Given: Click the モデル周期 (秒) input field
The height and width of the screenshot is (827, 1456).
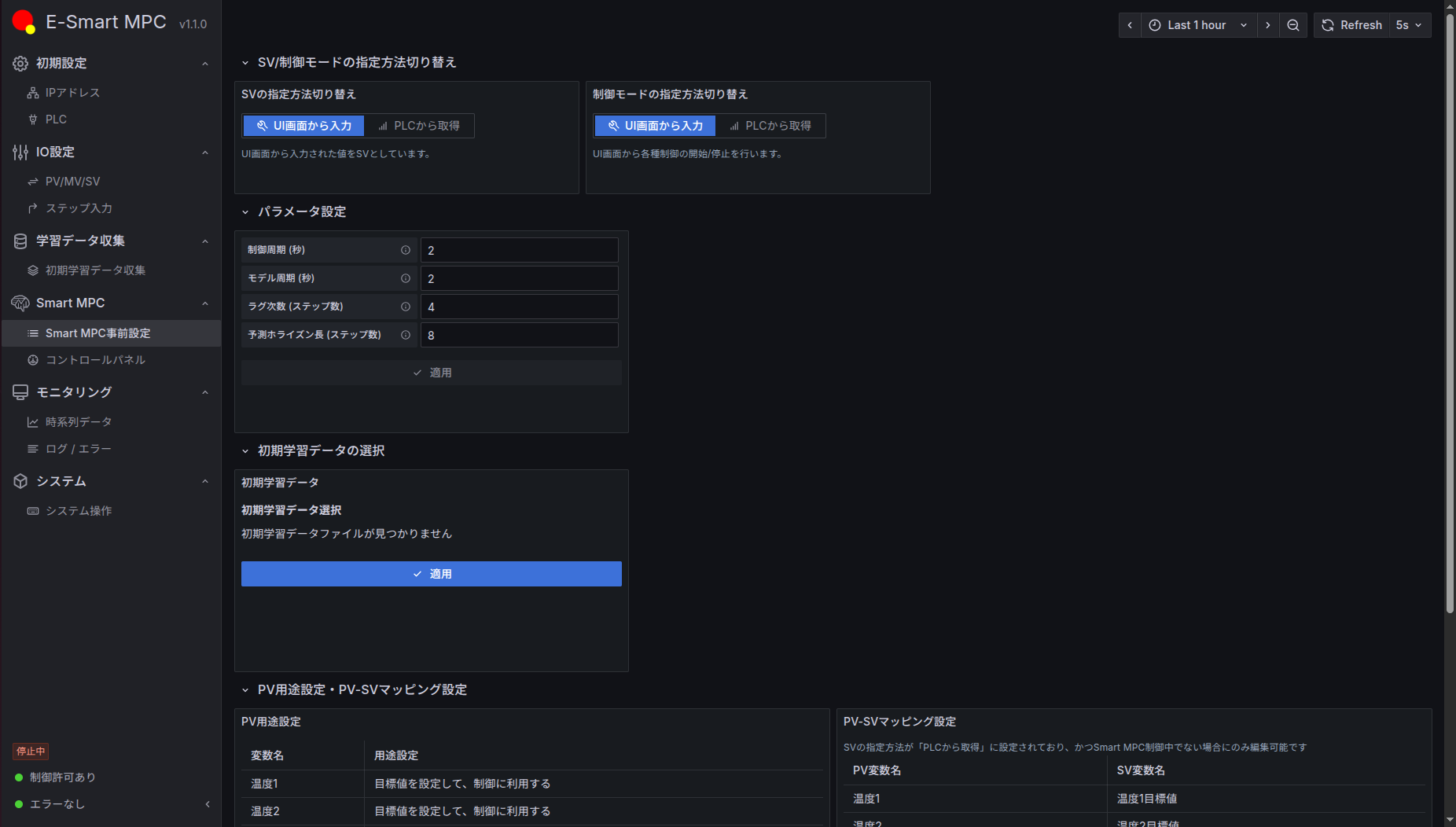Looking at the screenshot, I should pos(520,278).
